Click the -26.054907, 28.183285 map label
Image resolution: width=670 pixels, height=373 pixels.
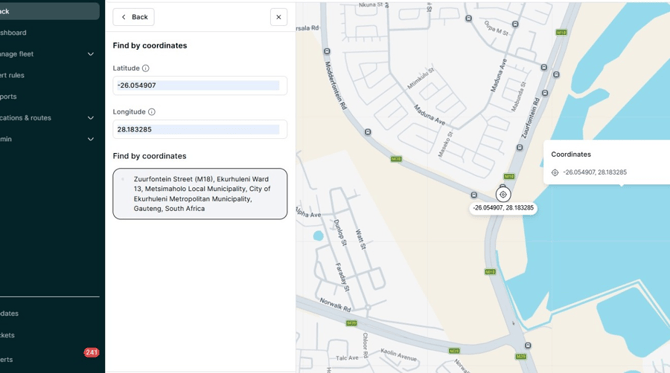[503, 208]
